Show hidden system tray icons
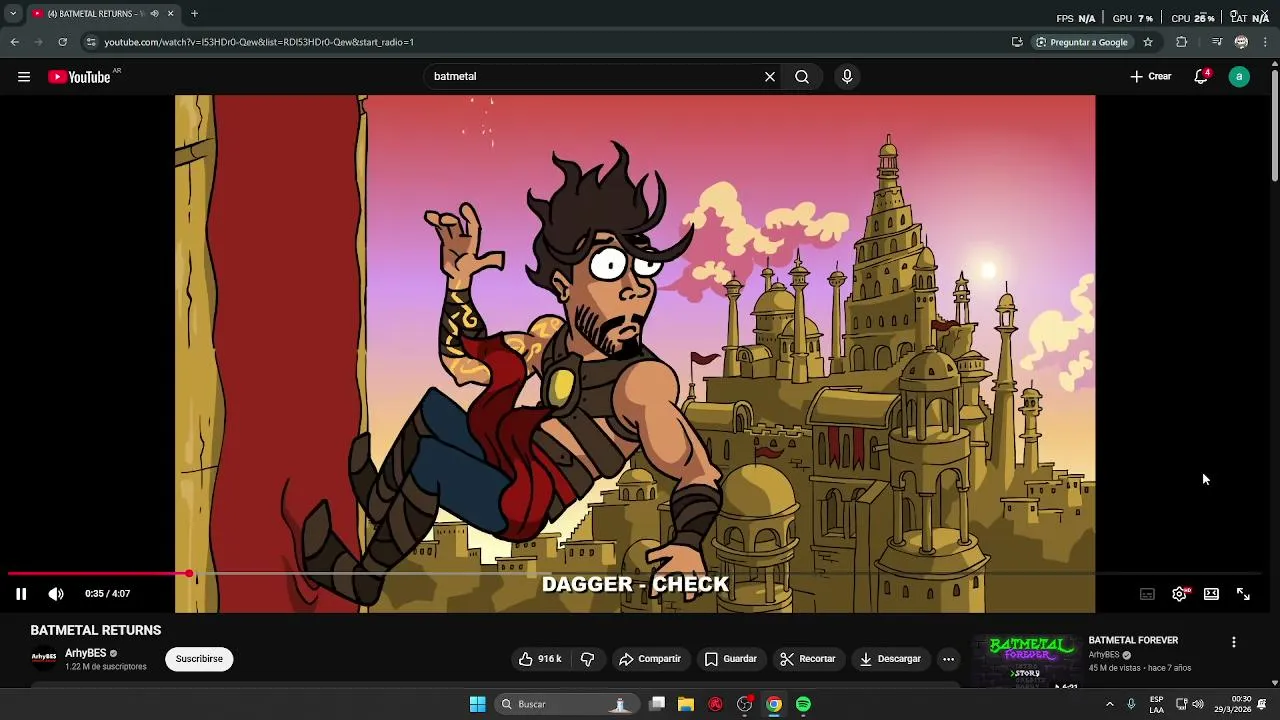 coord(1109,704)
